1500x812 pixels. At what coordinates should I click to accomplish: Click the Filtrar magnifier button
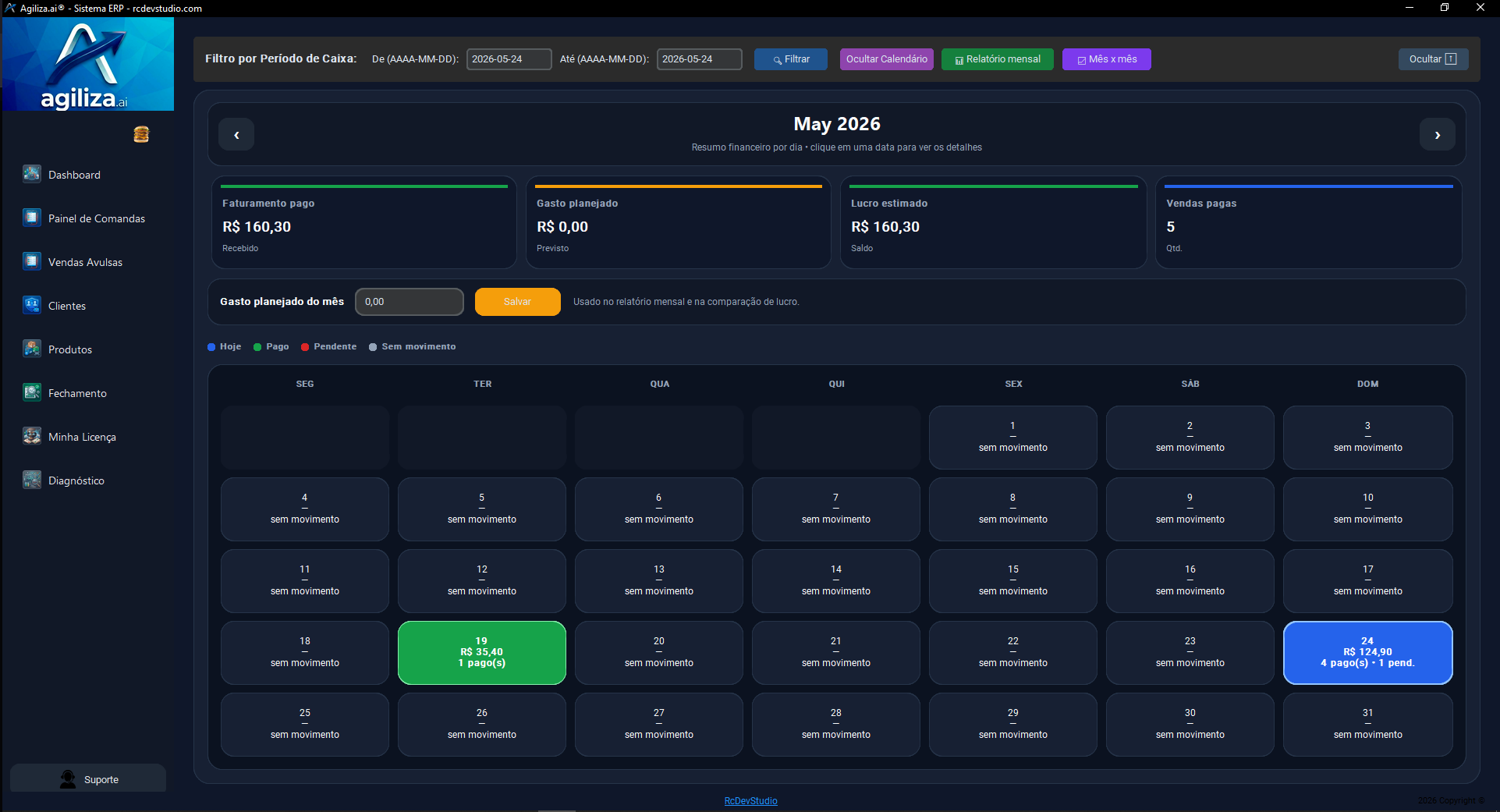coord(791,59)
